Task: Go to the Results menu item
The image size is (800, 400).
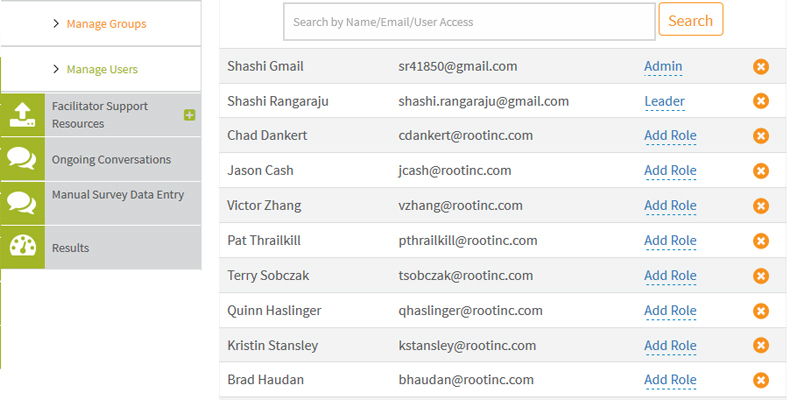Action: (71, 247)
